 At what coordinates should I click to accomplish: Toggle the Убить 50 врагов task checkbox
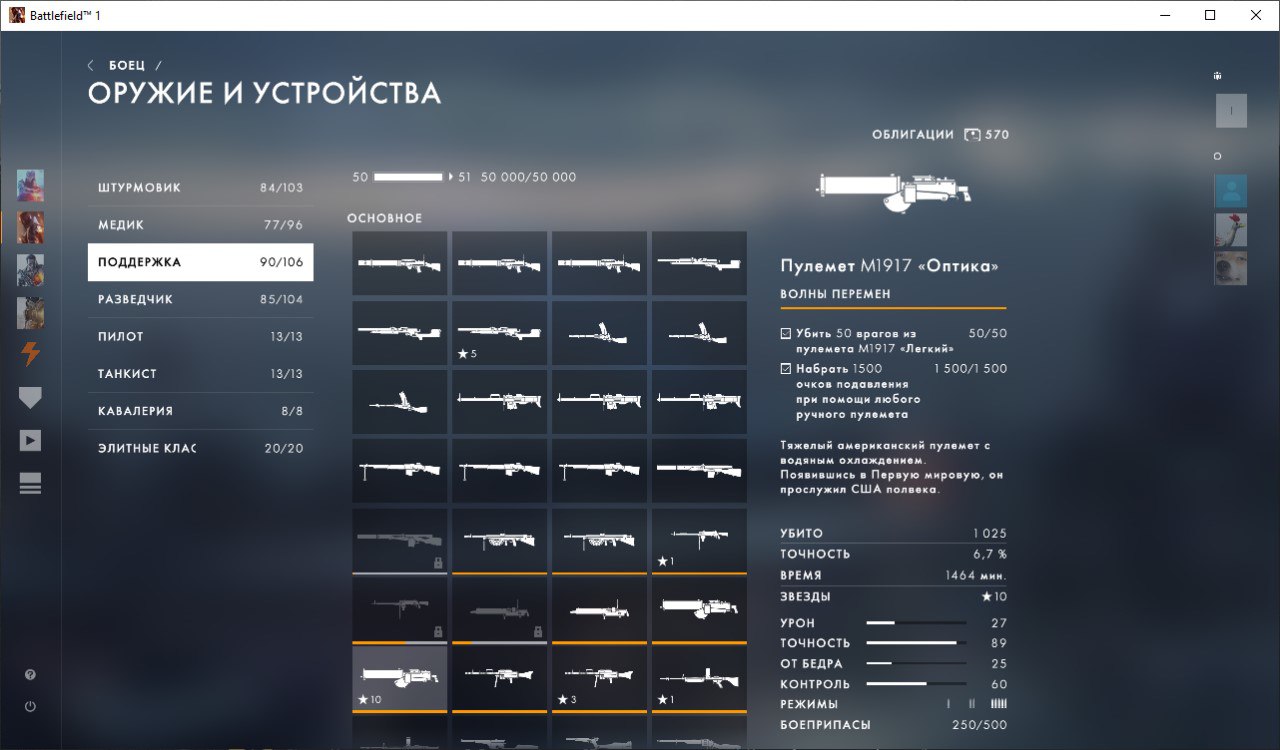pyautogui.click(x=786, y=333)
